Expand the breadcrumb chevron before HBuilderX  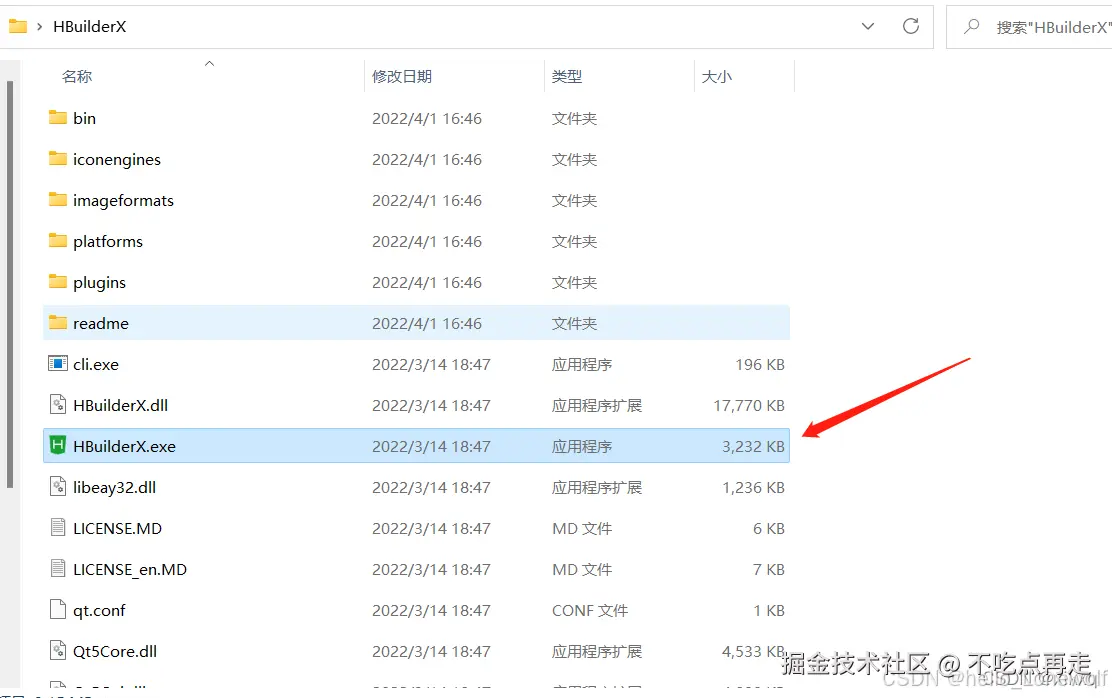coord(40,26)
